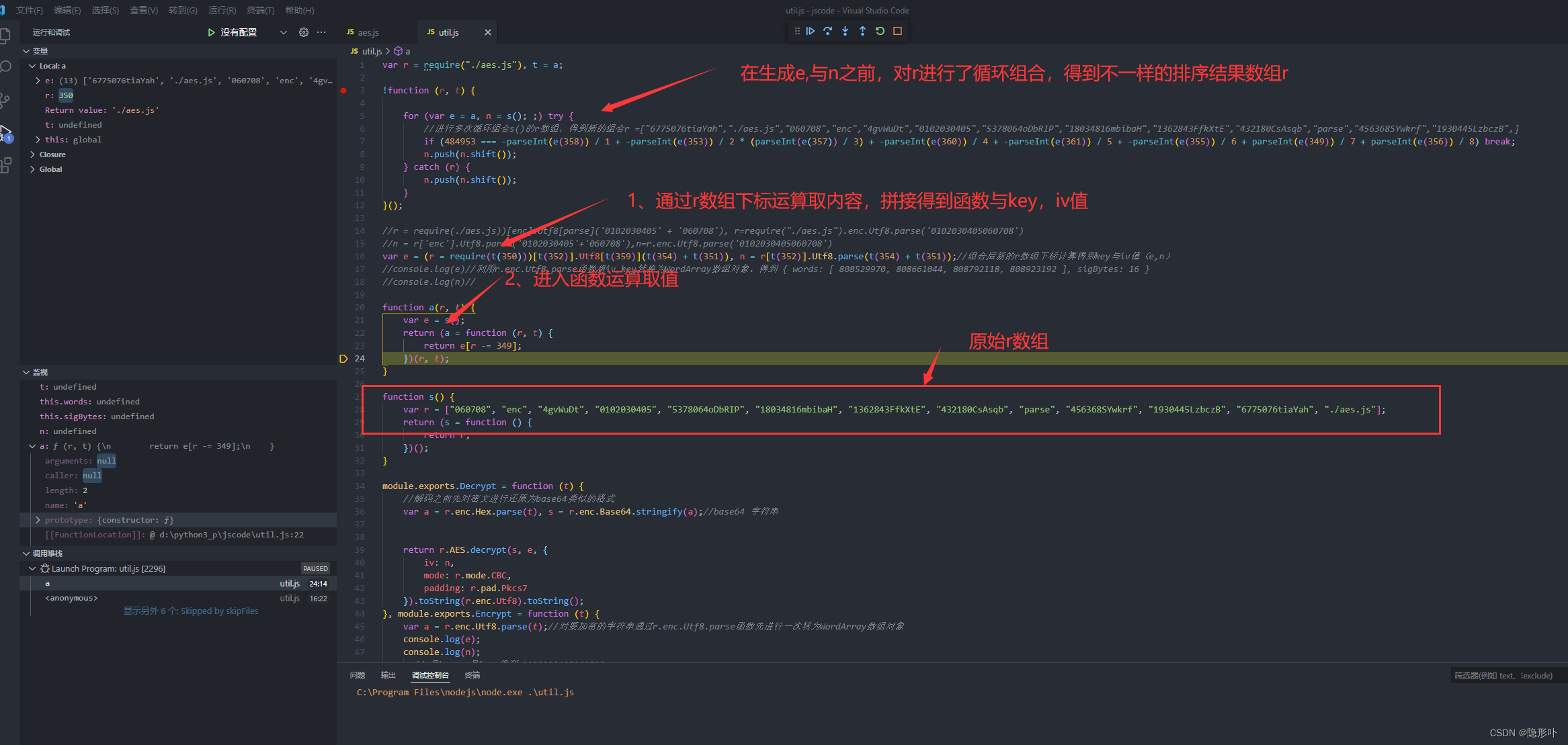Image resolution: width=1568 pixels, height=745 pixels.
Task: Grab the debug toolbar drag handle
Action: tap(797, 31)
